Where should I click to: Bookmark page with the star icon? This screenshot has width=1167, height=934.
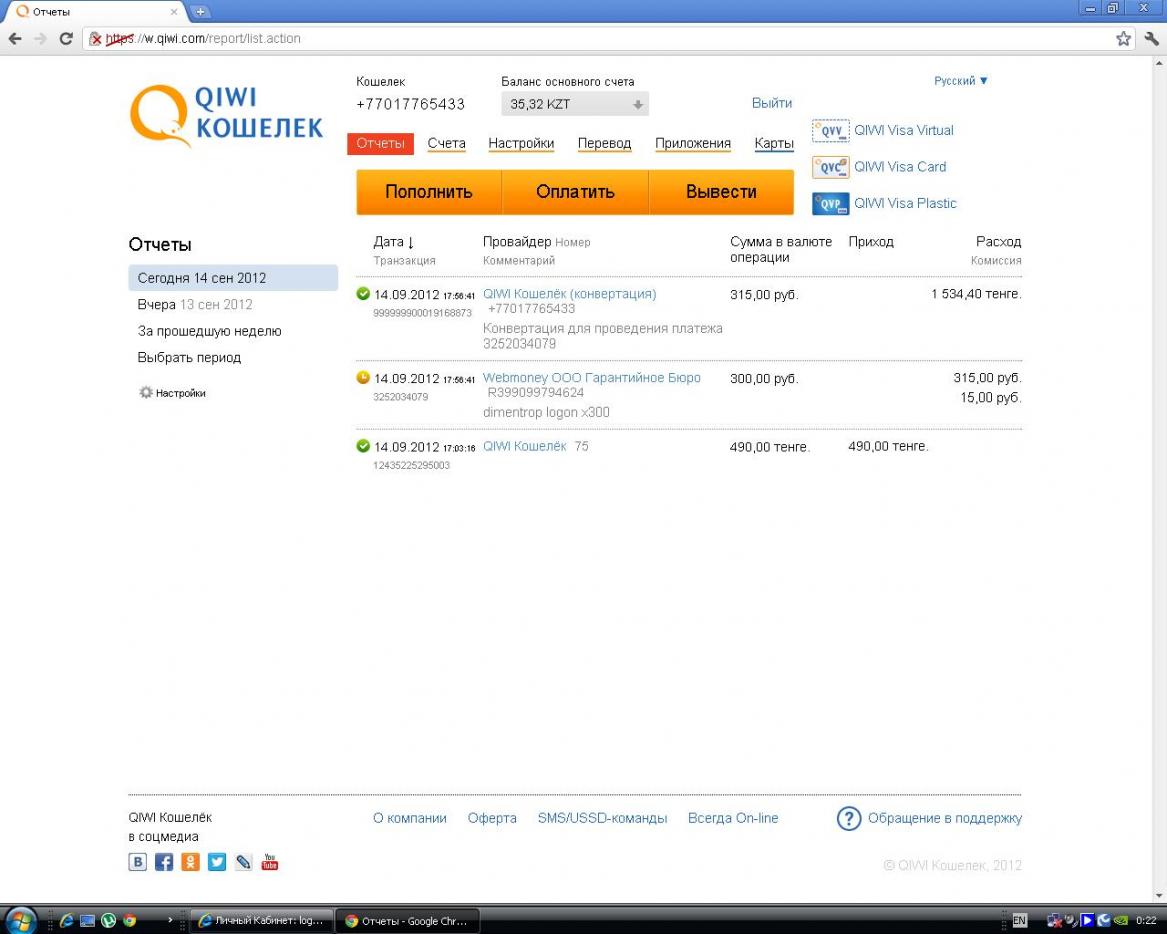point(1124,39)
